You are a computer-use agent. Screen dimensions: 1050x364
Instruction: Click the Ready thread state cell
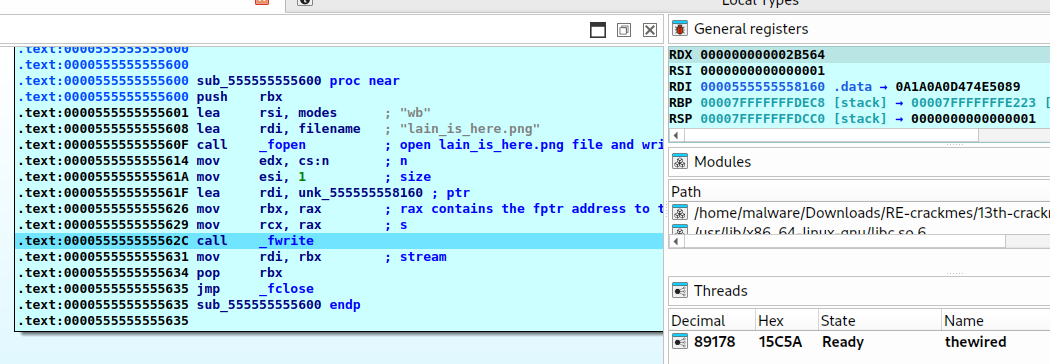click(x=842, y=342)
